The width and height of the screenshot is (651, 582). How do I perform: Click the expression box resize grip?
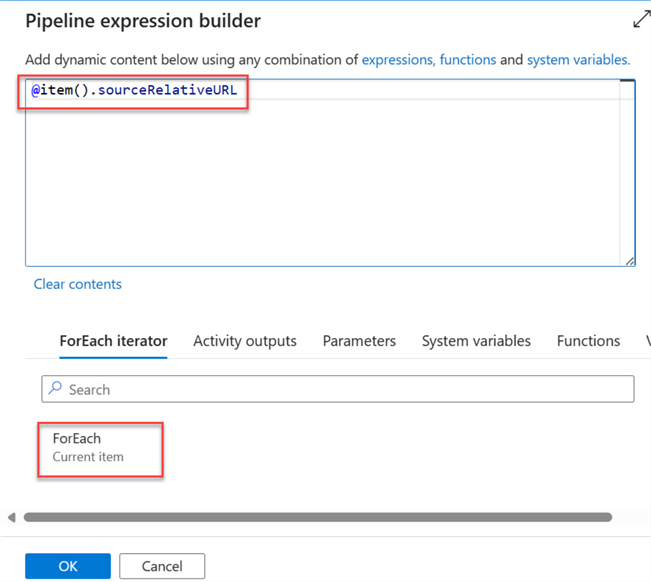coord(629,261)
